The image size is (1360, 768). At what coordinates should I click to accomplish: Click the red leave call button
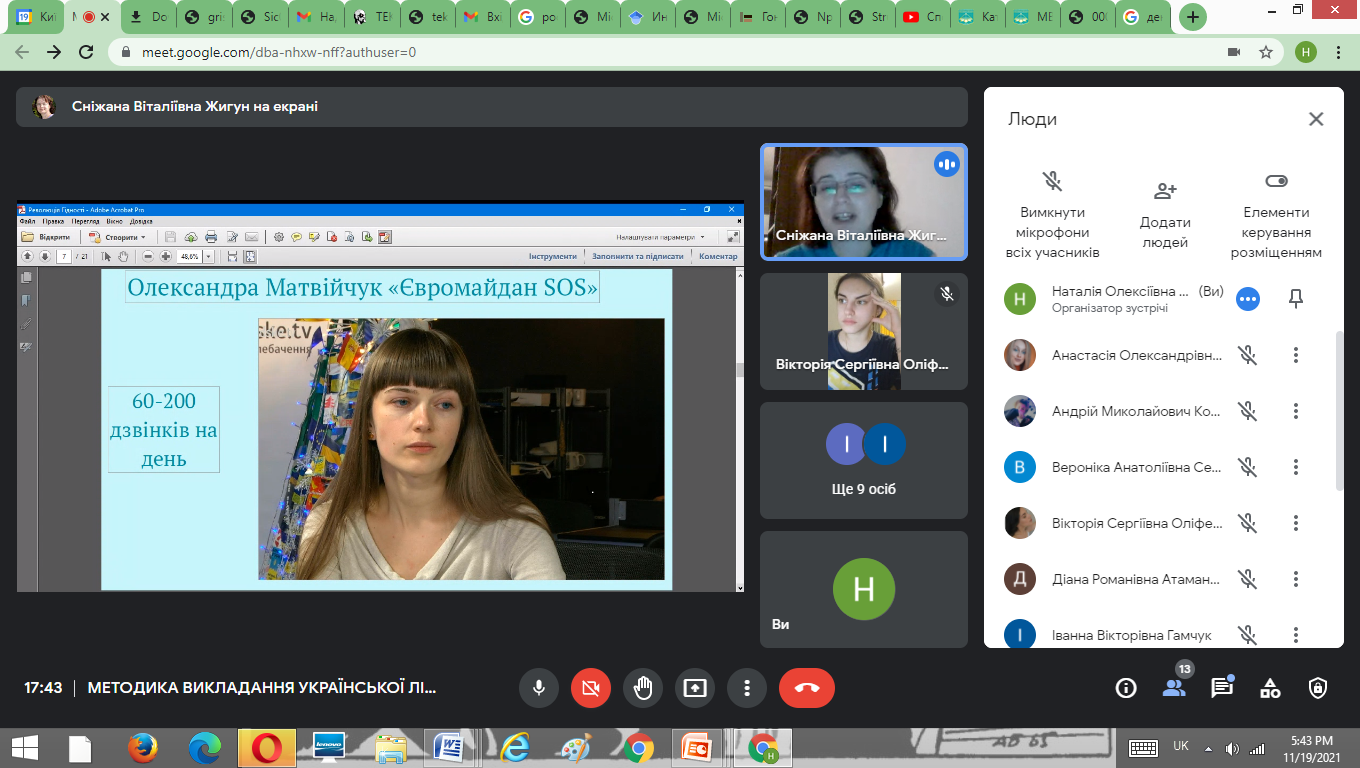[x=806, y=688]
